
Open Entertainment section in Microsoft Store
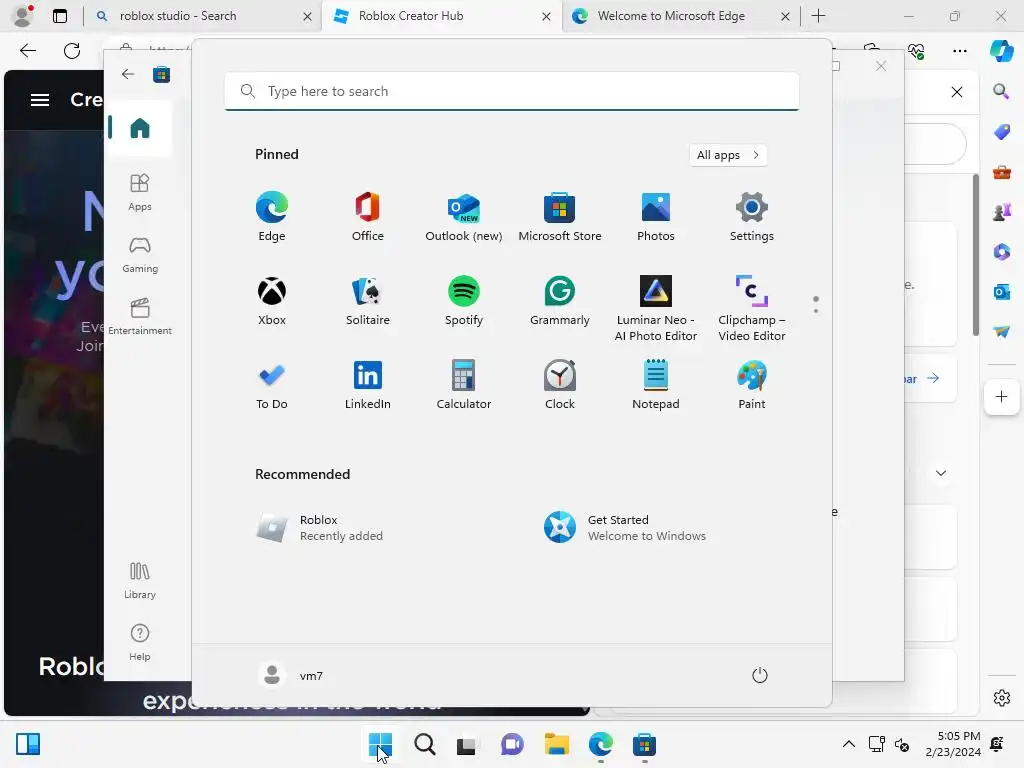point(140,317)
